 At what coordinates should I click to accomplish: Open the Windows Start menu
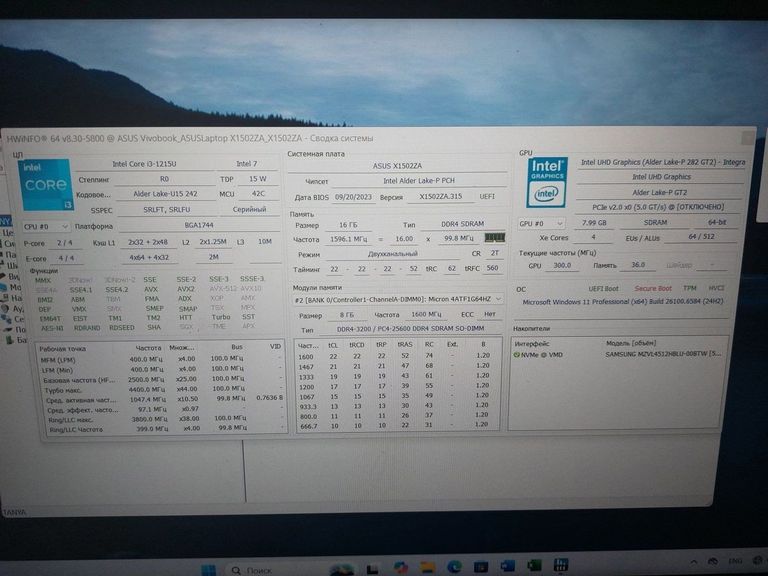coord(208,570)
